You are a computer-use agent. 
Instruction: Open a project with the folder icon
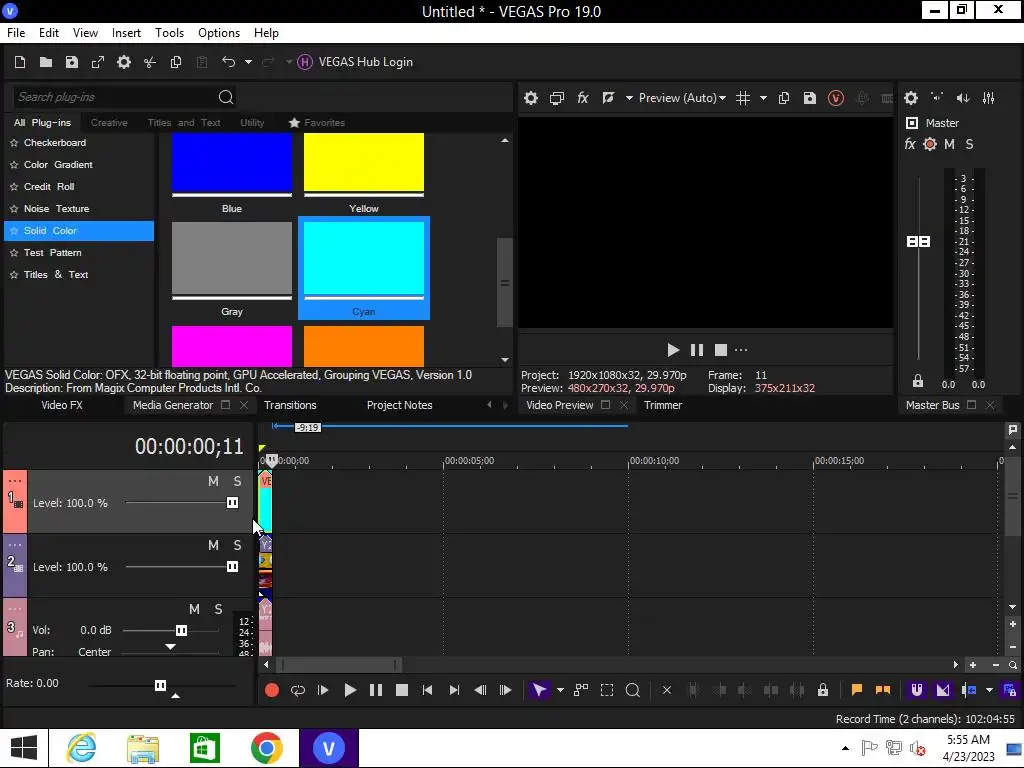click(46, 62)
